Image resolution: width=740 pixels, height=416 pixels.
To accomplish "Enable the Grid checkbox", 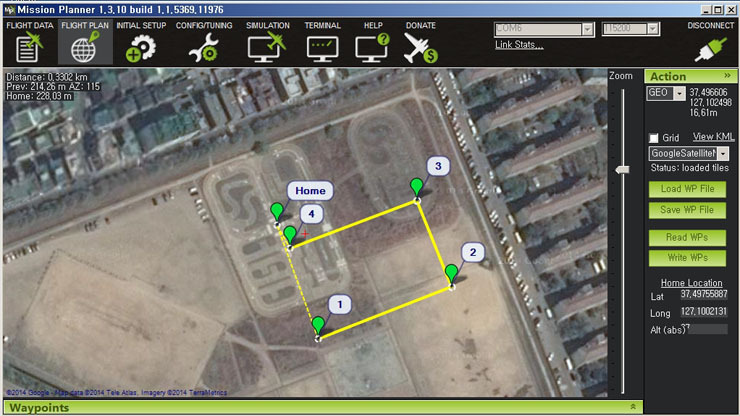I will 654,138.
